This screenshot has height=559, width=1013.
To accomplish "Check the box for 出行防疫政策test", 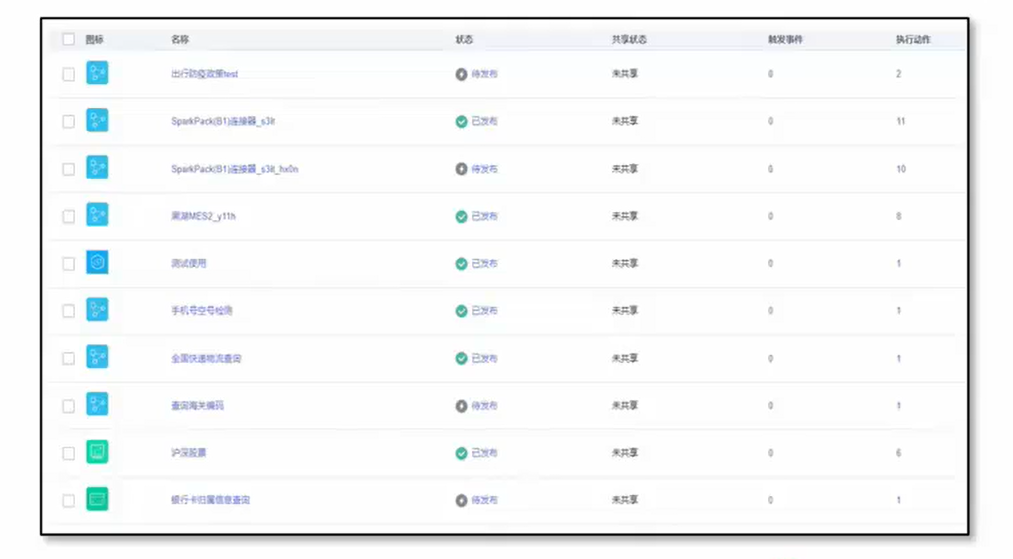I will pyautogui.click(x=69, y=74).
